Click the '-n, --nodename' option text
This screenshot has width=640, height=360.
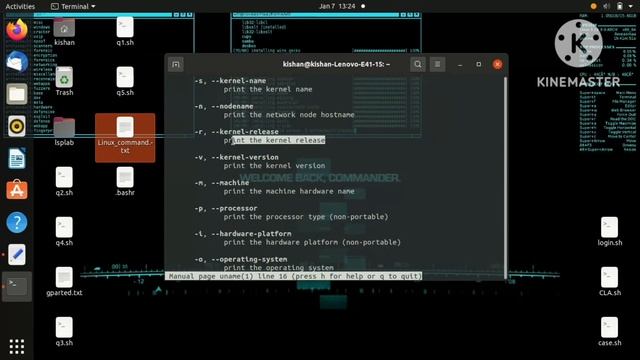tap(224, 106)
